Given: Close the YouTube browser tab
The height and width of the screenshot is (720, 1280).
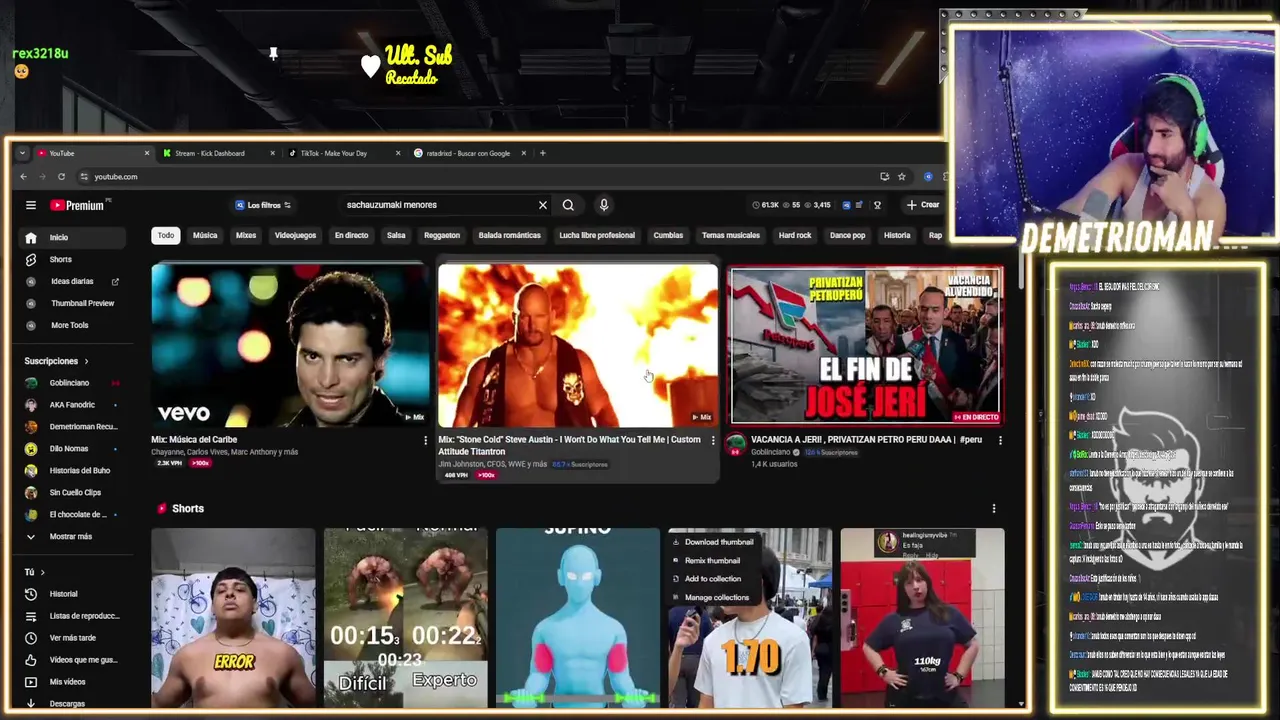Looking at the screenshot, I should (x=147, y=153).
